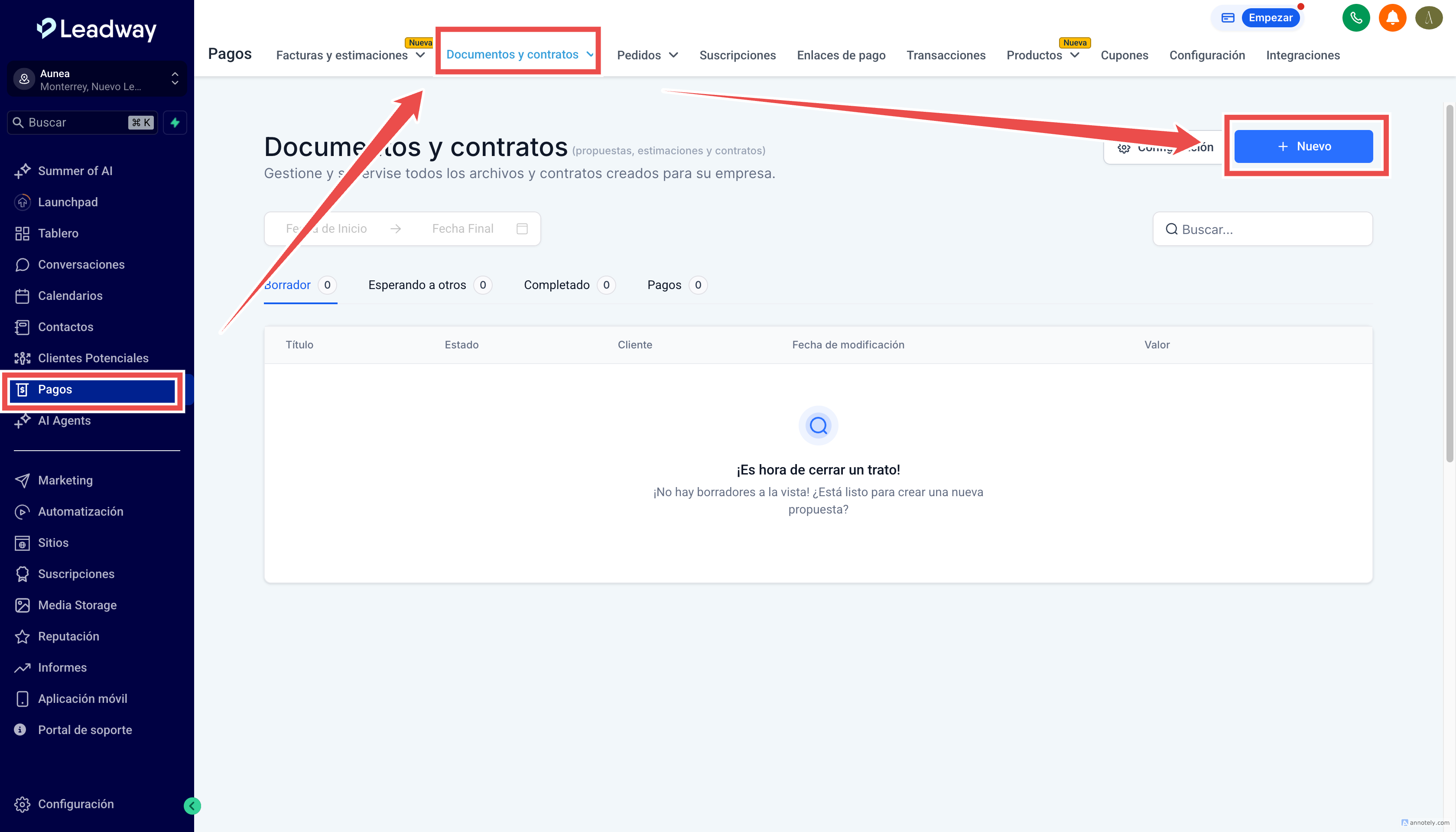Open Reputación star menu item
Image resolution: width=1456 pixels, height=832 pixels.
click(68, 636)
